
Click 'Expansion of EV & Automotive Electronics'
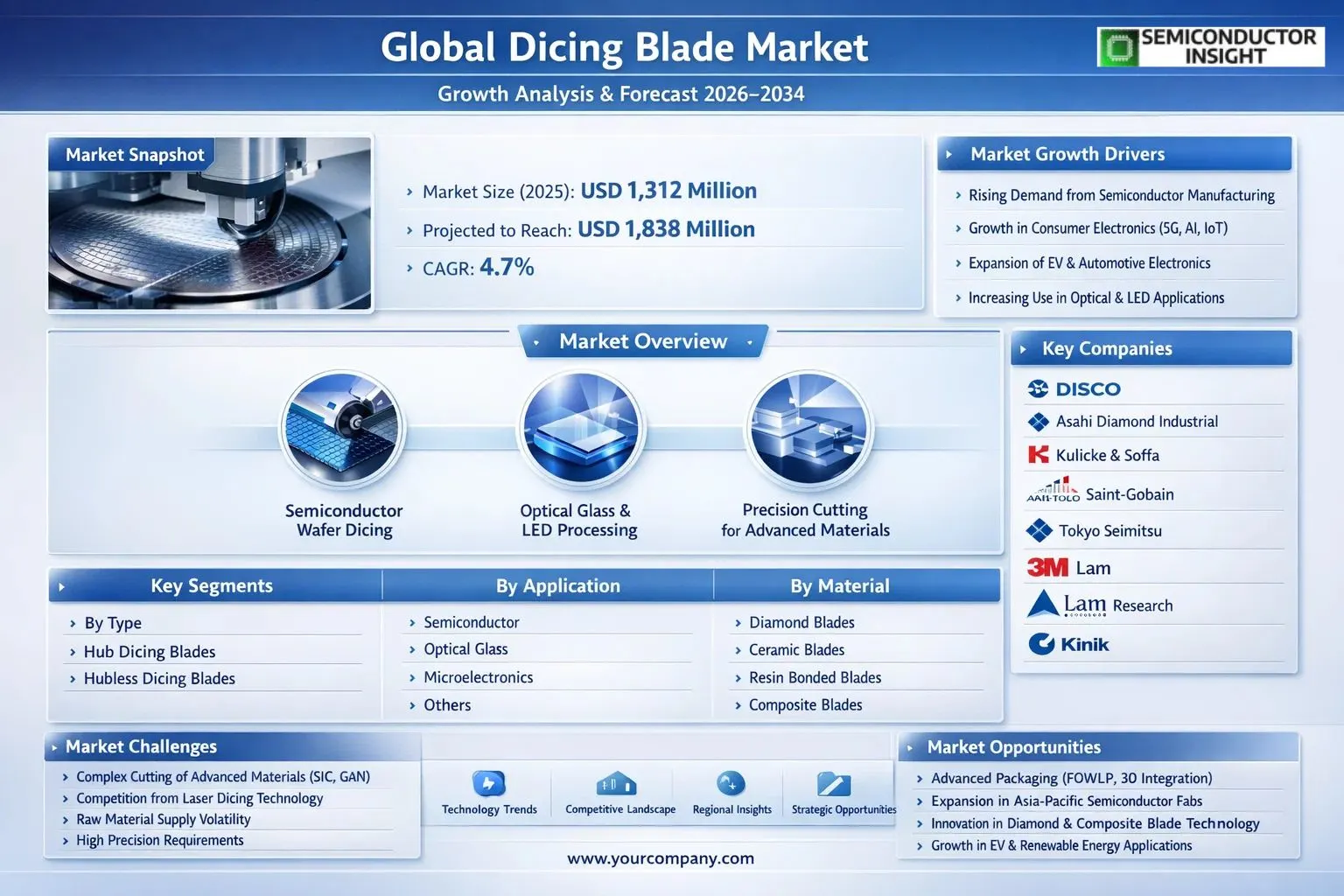click(x=1089, y=263)
